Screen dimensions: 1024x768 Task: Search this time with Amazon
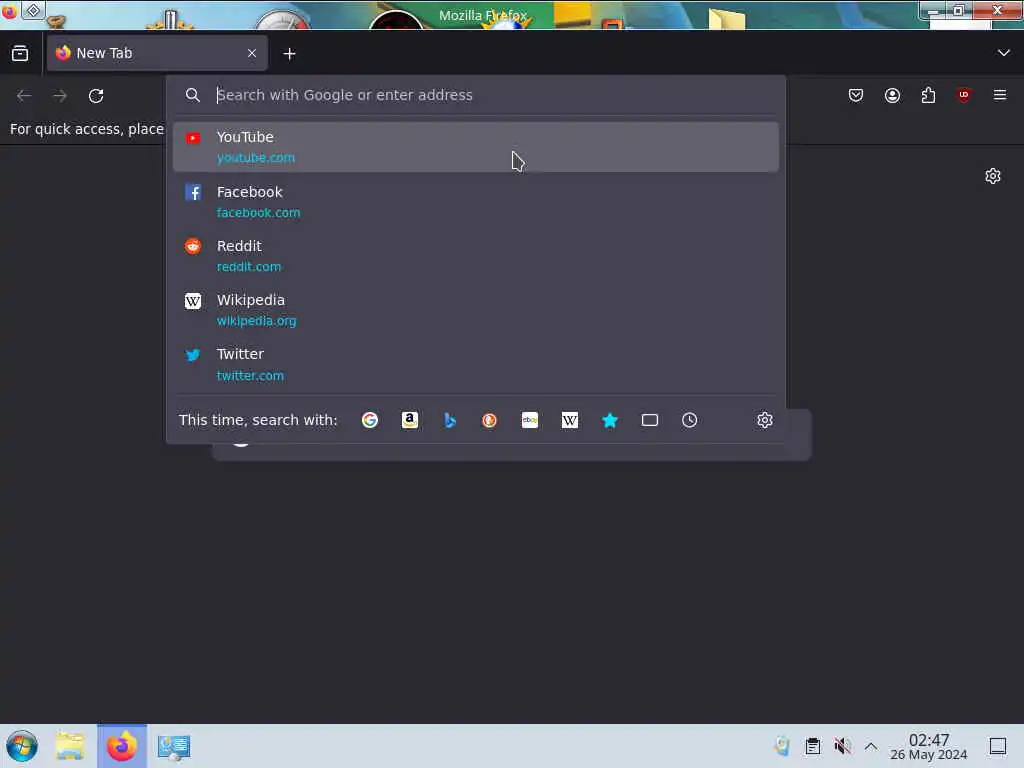tap(409, 420)
